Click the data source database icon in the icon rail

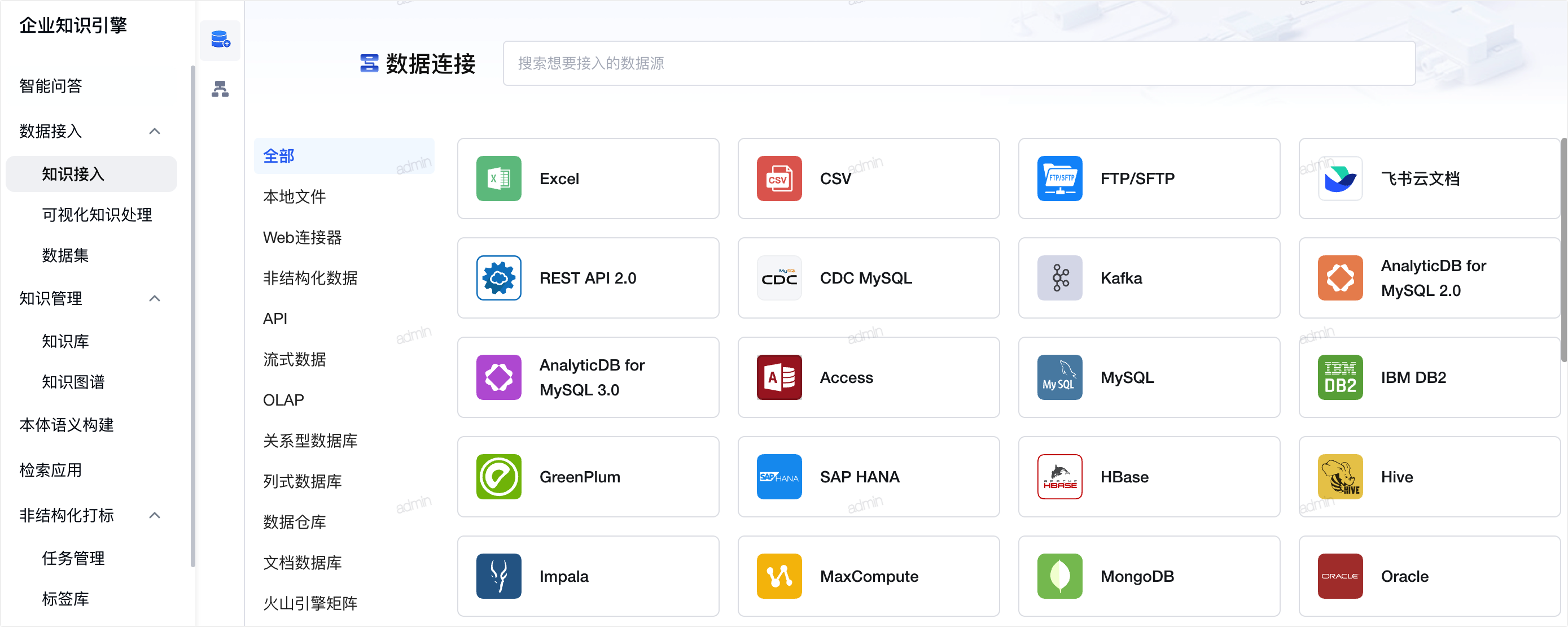(x=220, y=40)
